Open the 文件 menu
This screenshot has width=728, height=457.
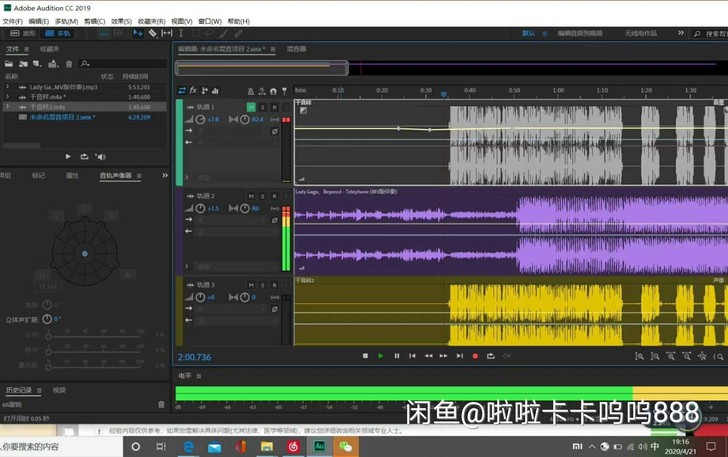(12, 21)
